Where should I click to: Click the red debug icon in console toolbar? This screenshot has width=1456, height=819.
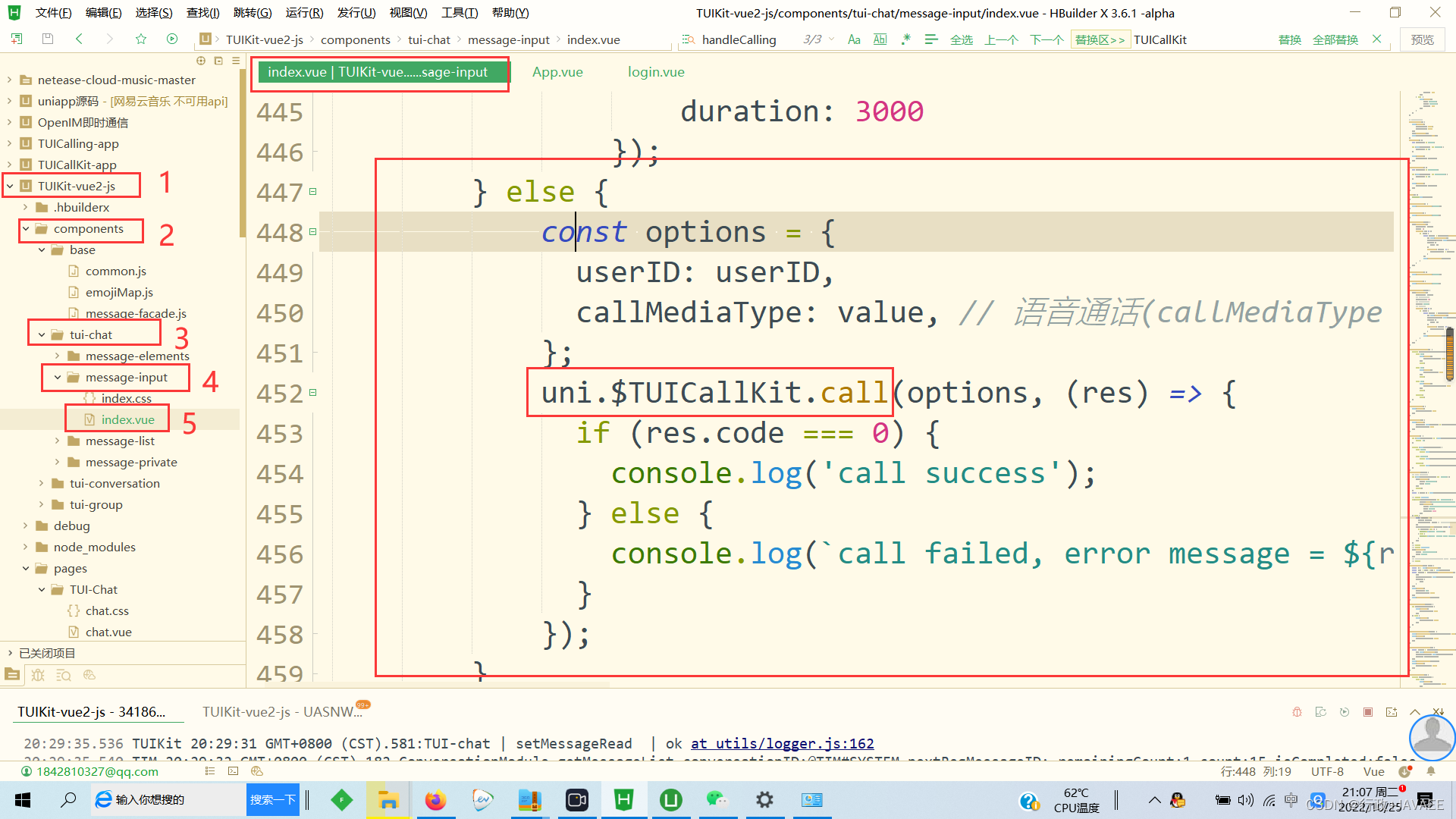[x=1297, y=712]
